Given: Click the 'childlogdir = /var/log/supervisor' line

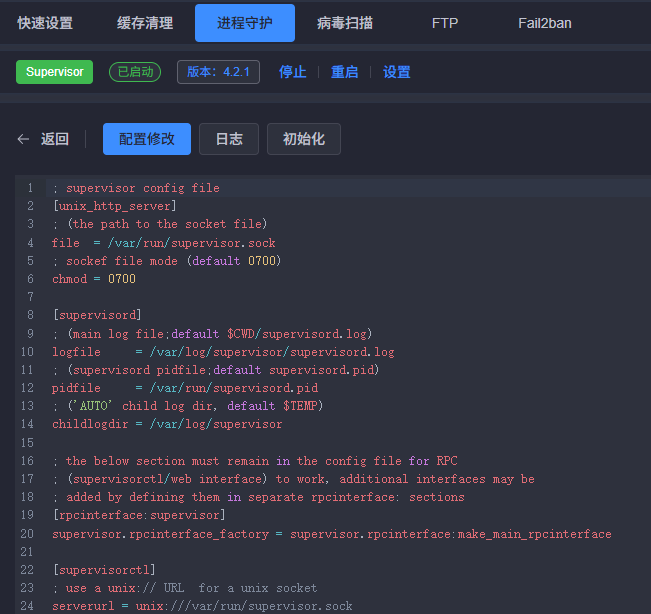Looking at the screenshot, I should pos(167,424).
